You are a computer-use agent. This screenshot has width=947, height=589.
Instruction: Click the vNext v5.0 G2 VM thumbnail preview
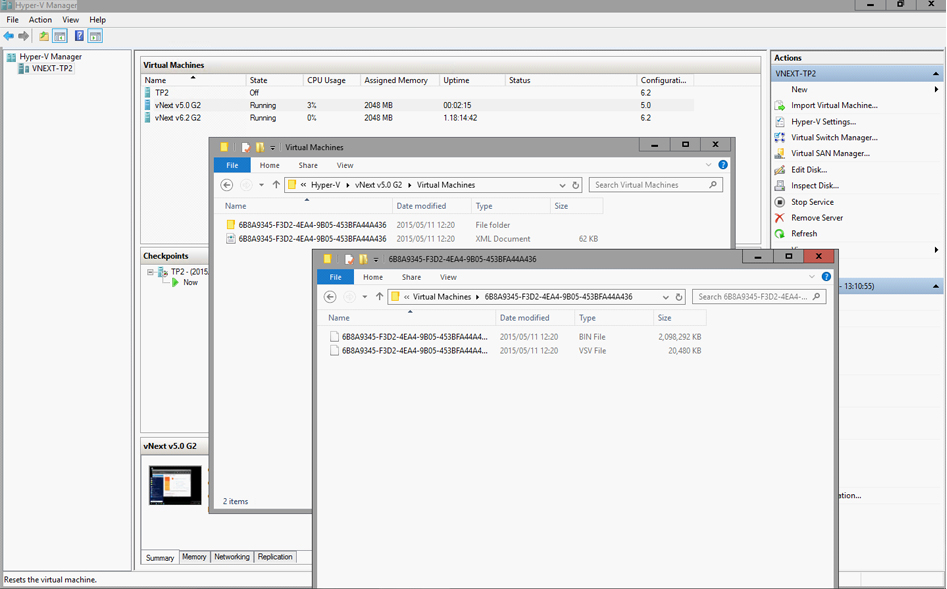click(175, 485)
